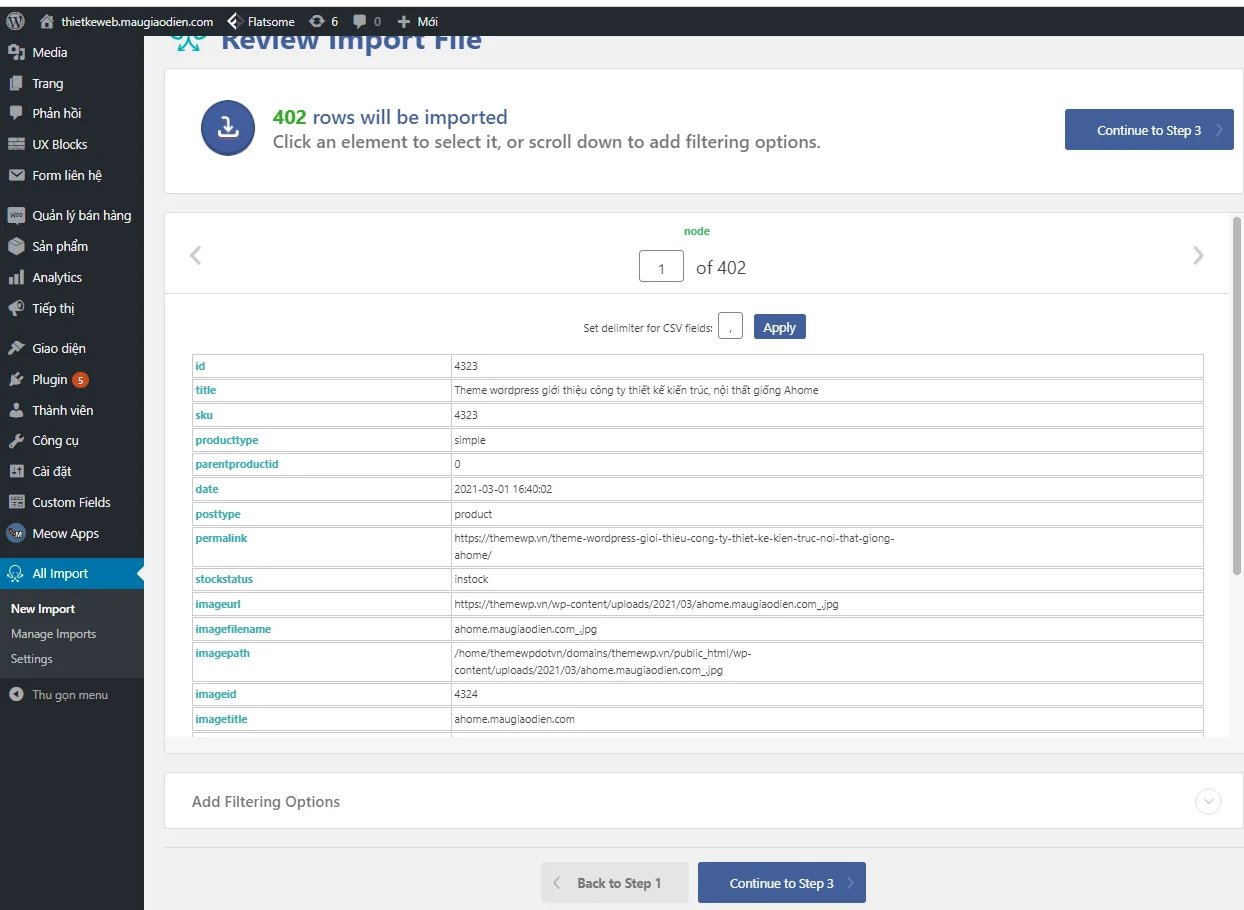Go to previous record with left arrow
The width and height of the screenshot is (1244, 910).
(196, 256)
